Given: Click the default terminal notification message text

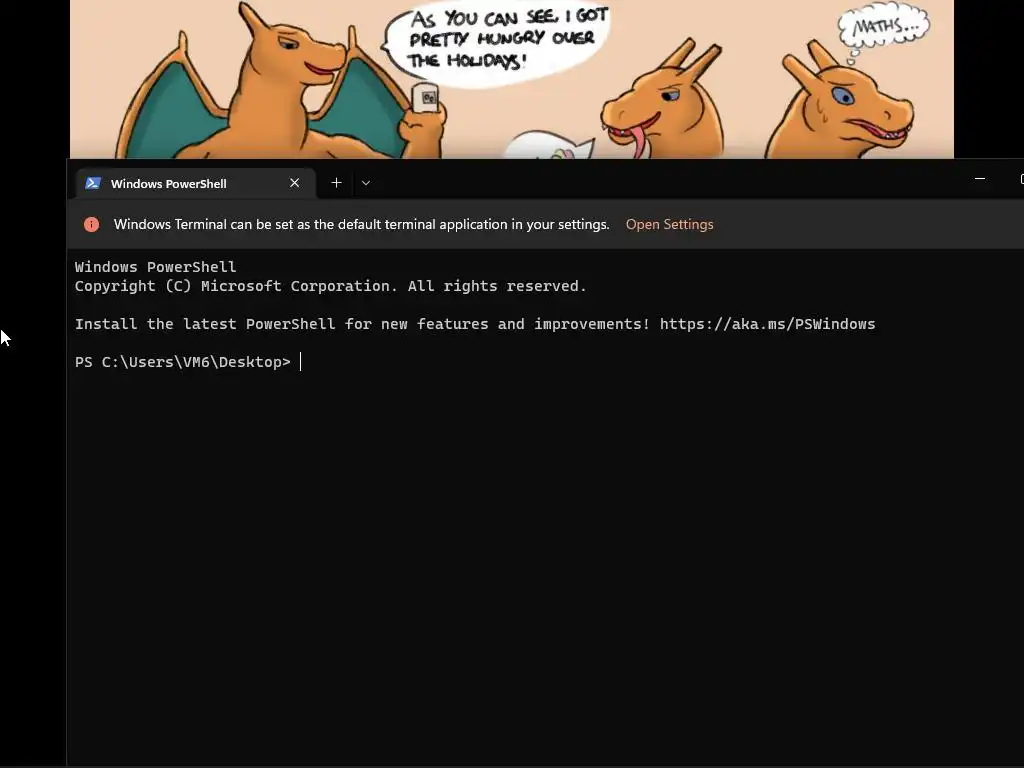Looking at the screenshot, I should [361, 224].
